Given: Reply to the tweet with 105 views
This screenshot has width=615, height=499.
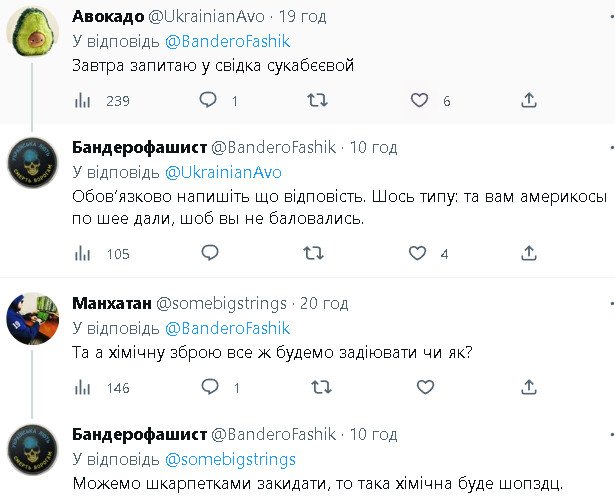Looking at the screenshot, I should 208,254.
